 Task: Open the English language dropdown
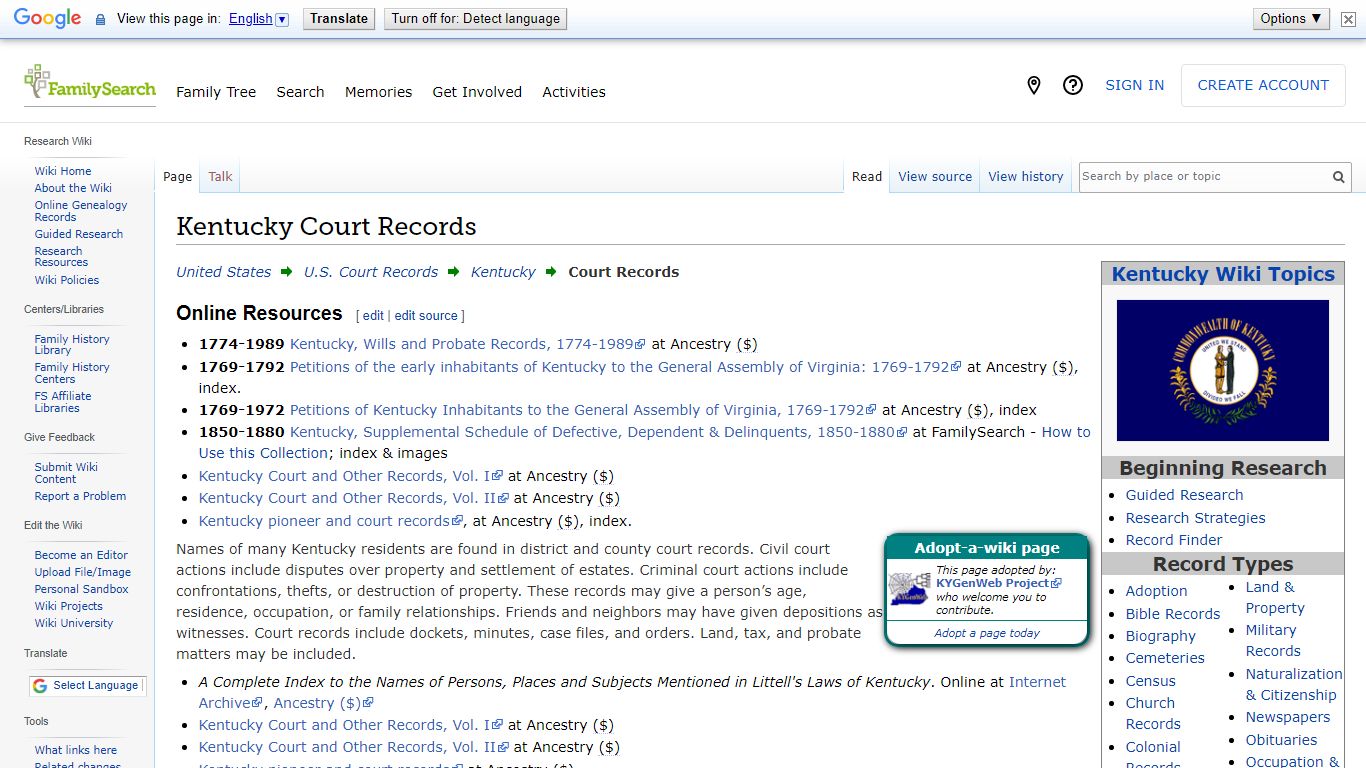point(258,19)
